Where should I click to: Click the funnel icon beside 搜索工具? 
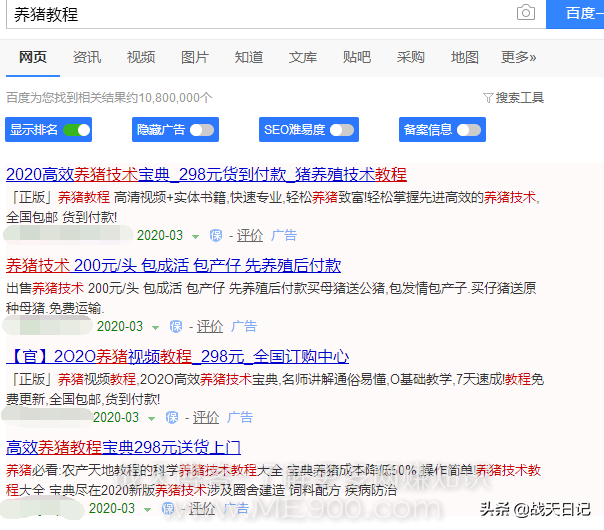tap(488, 98)
